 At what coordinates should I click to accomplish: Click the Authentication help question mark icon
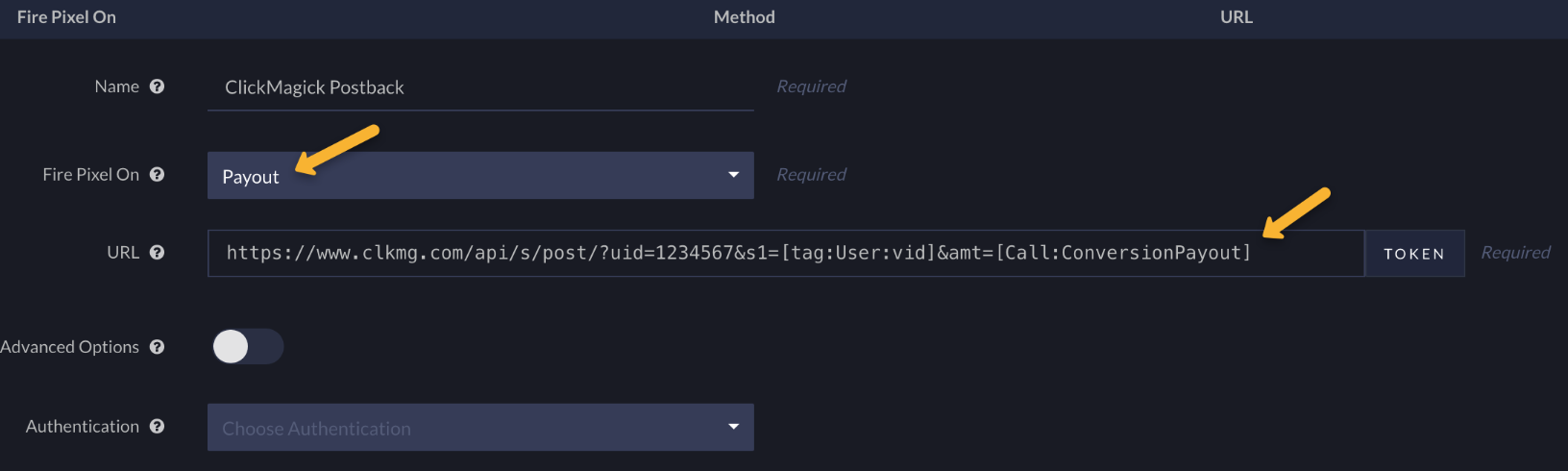point(158,426)
